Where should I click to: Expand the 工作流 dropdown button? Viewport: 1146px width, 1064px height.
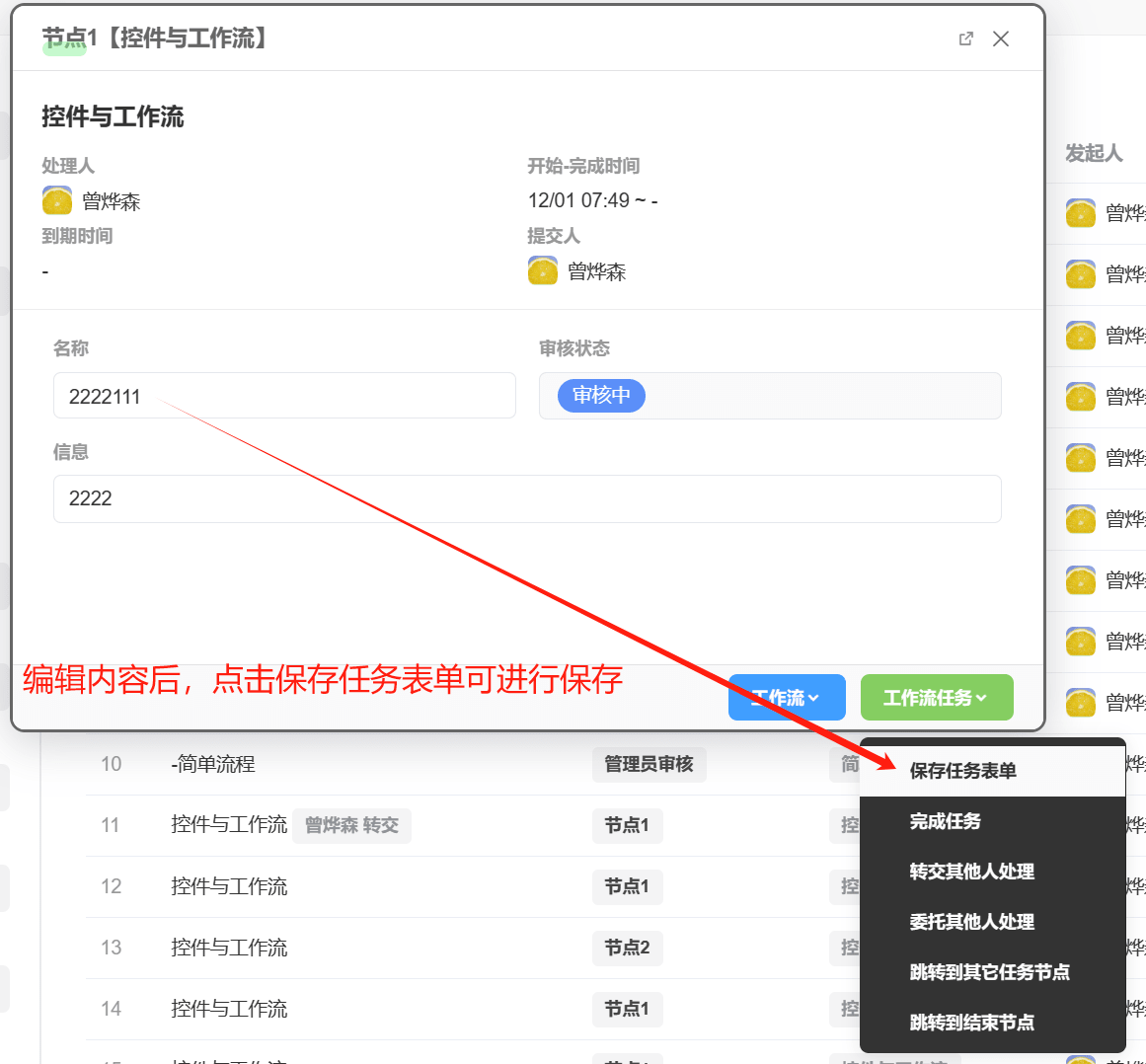787,698
